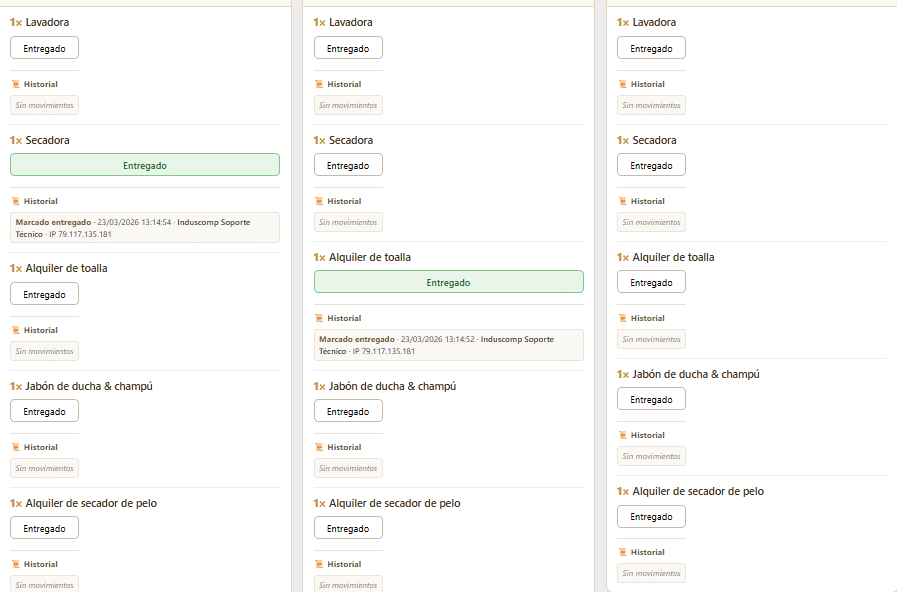Click the Historial icon under Secadora, middle column

319,202
